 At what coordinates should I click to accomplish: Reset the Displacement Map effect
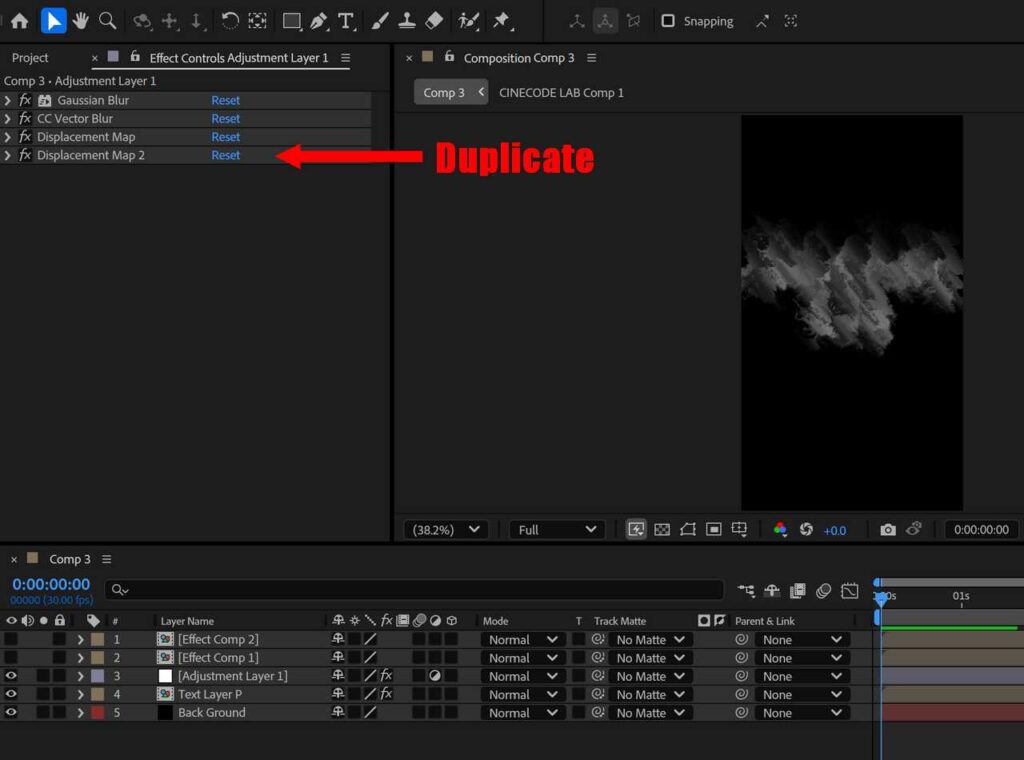pyautogui.click(x=225, y=137)
